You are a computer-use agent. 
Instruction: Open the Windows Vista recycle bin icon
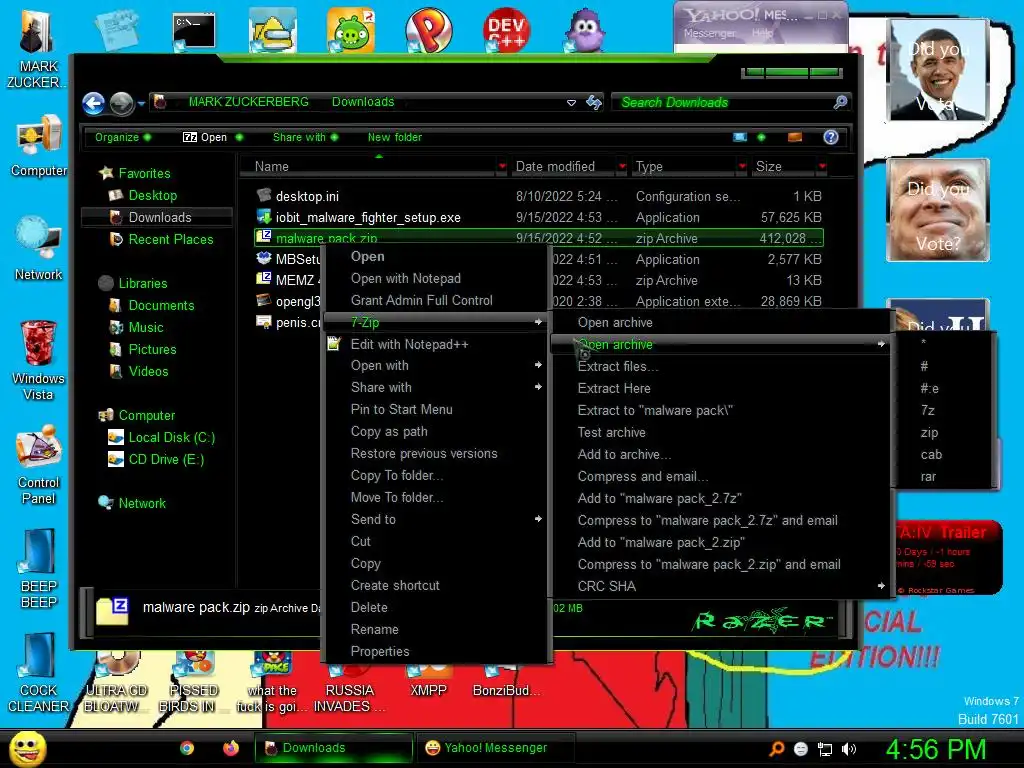pos(38,360)
